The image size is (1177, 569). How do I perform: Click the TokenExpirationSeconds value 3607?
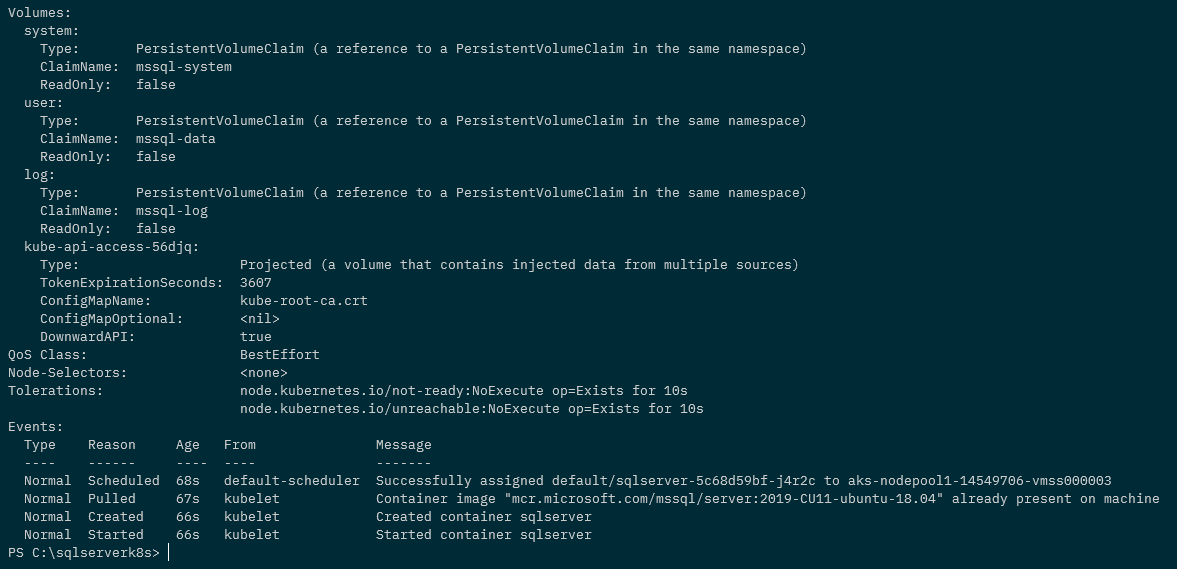click(255, 283)
